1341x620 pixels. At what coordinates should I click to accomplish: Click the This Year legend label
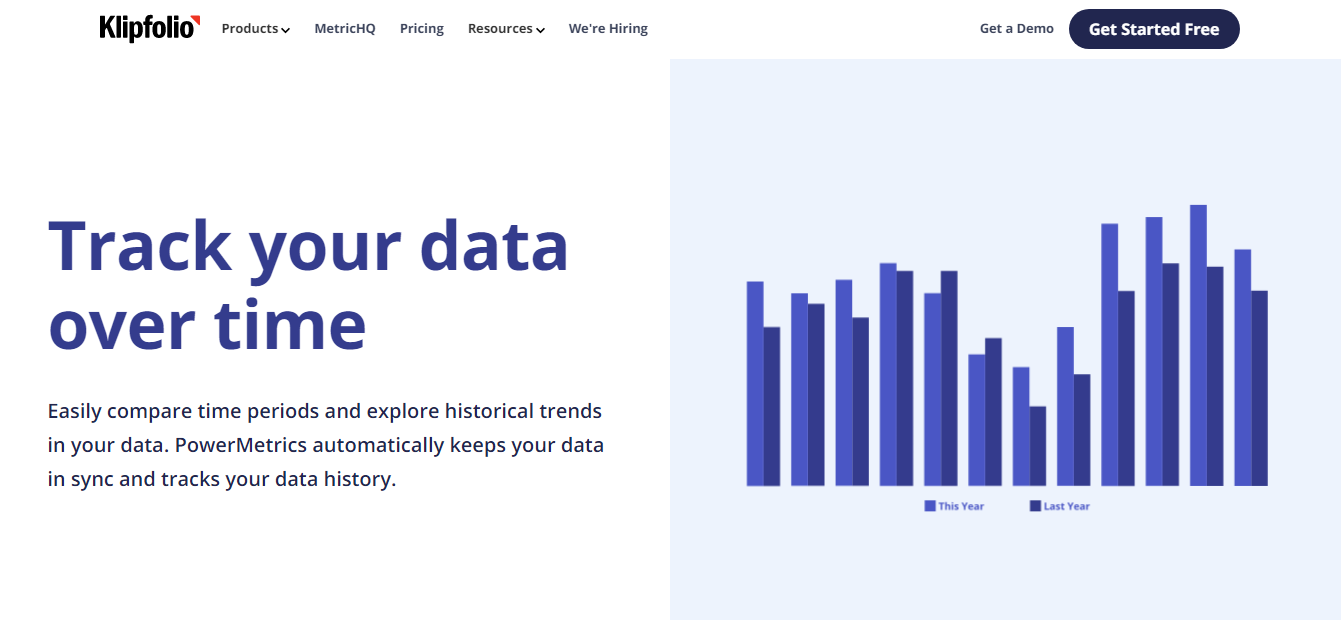pyautogui.click(x=961, y=506)
